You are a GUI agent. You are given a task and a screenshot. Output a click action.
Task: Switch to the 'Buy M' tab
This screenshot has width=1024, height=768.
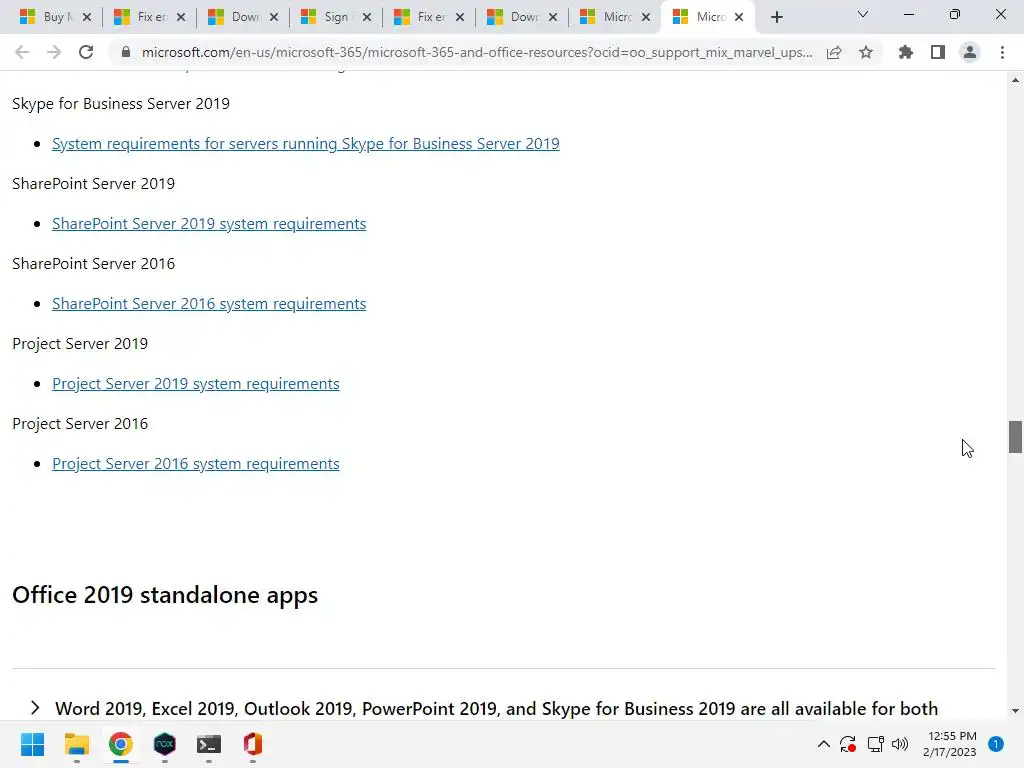(x=54, y=17)
